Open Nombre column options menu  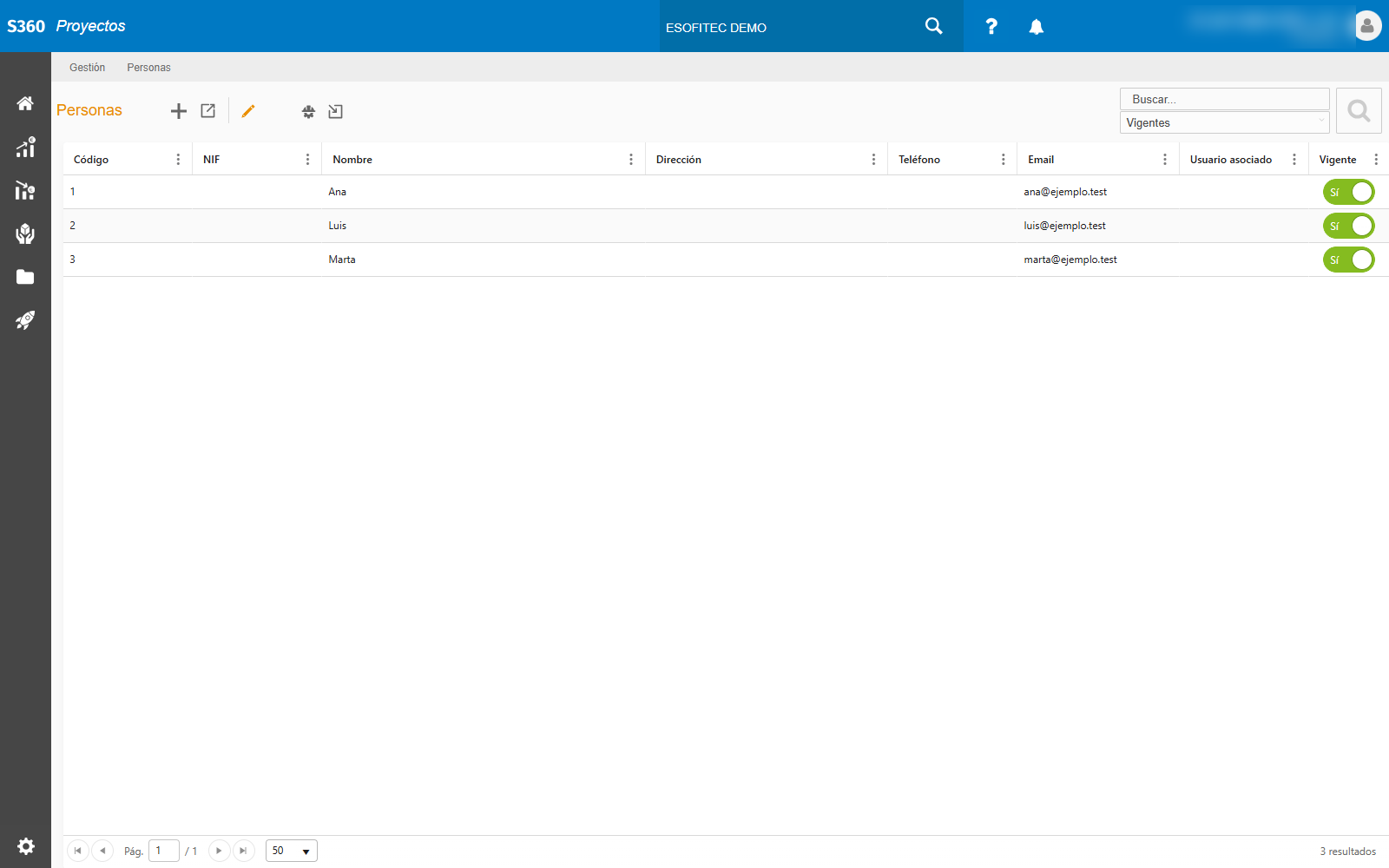click(x=631, y=160)
